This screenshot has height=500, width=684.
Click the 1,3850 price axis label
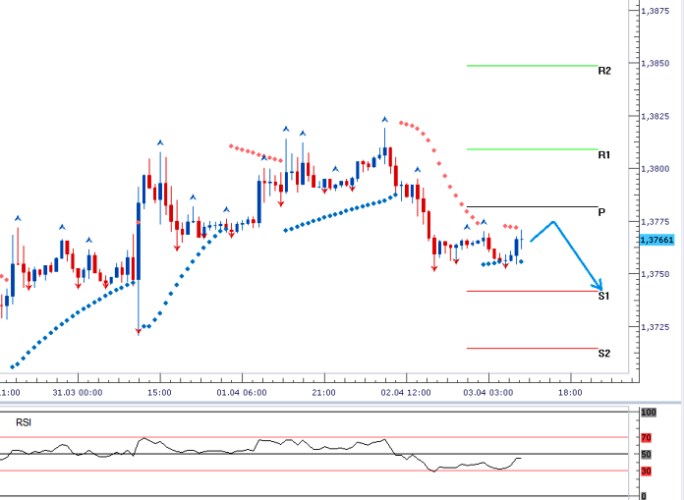pyautogui.click(x=655, y=64)
